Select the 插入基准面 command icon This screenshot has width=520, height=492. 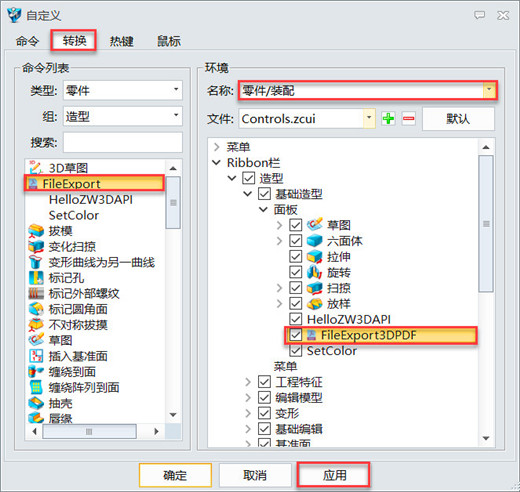tap(36, 356)
